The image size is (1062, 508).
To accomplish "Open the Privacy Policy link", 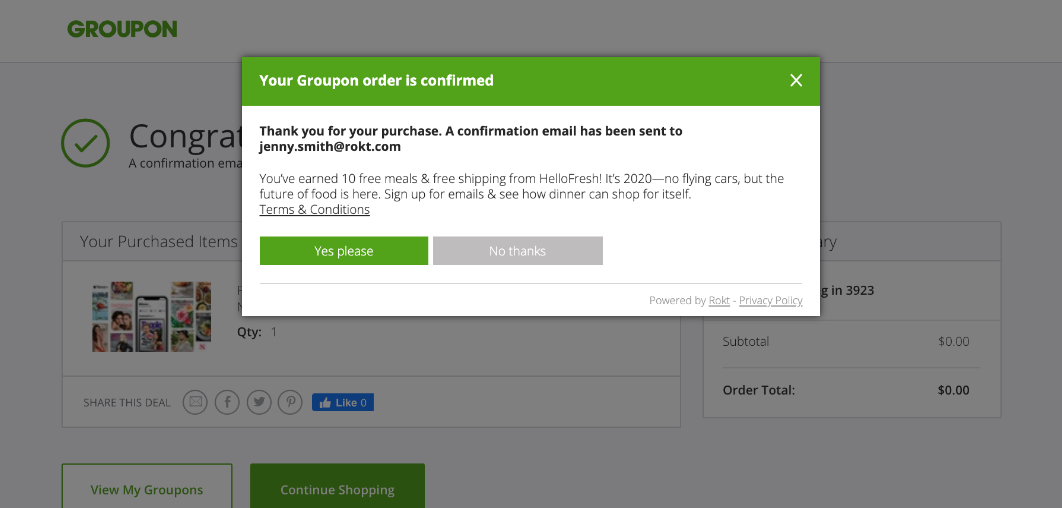I will click(x=771, y=300).
